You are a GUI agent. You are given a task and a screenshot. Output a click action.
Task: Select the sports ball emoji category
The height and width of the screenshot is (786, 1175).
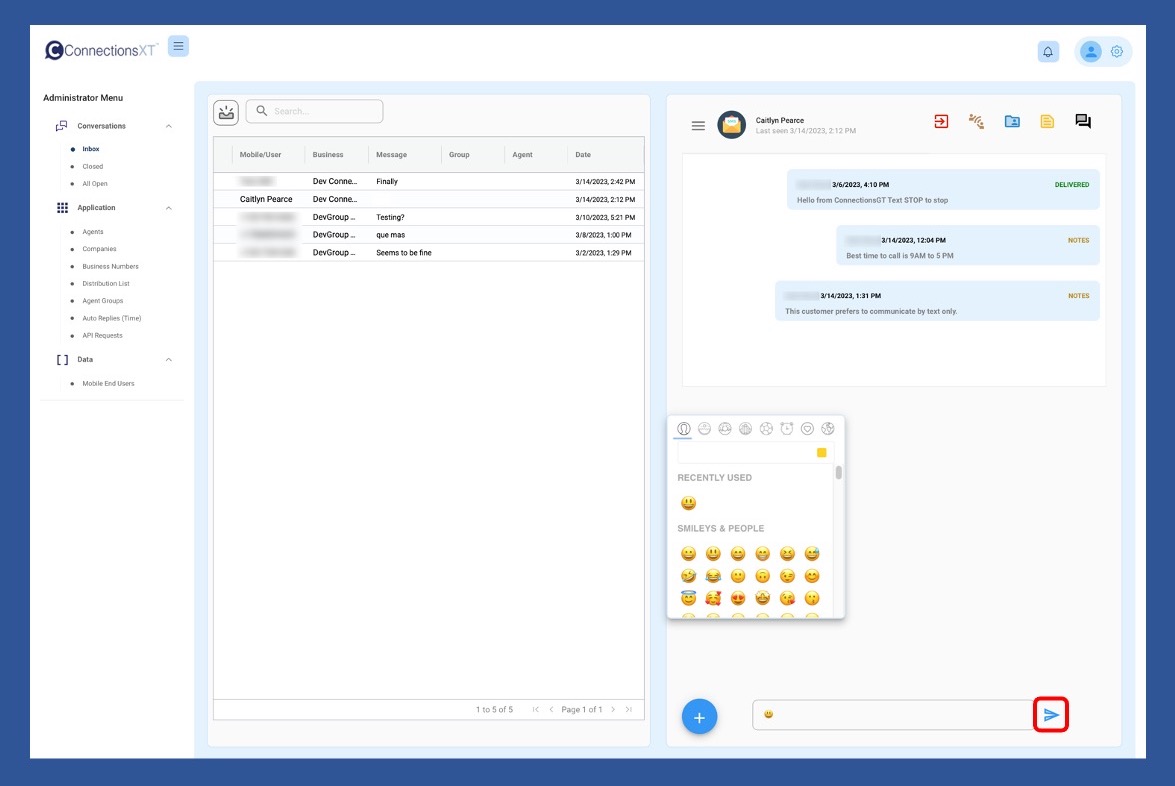(x=766, y=429)
